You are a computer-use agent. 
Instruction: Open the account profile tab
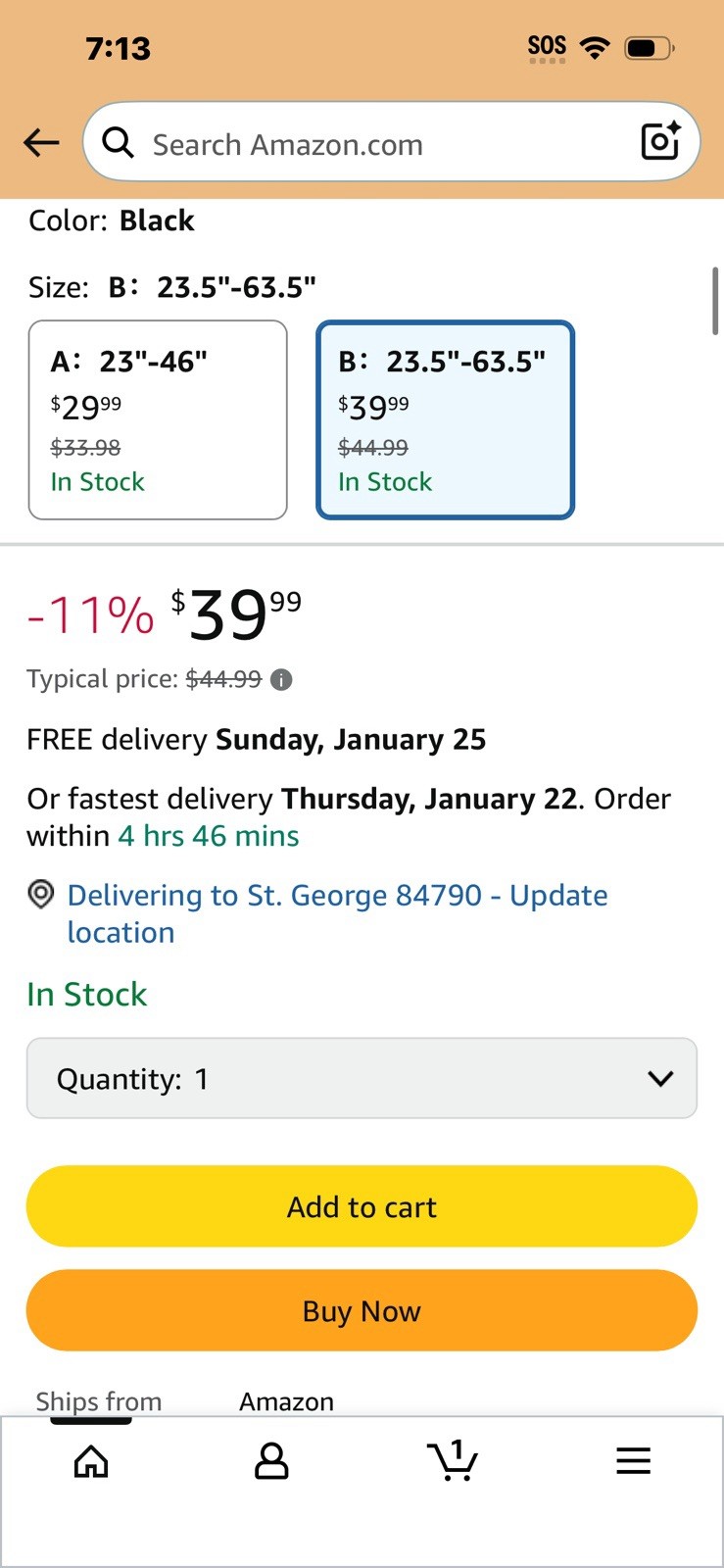point(271,1461)
